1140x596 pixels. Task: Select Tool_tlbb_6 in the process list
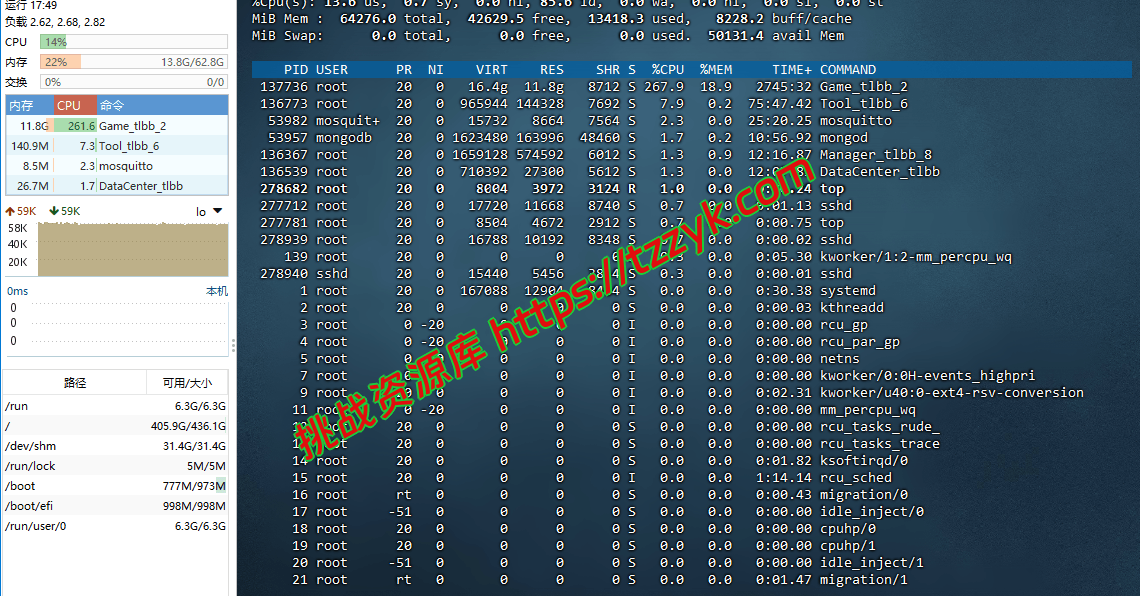(132, 146)
